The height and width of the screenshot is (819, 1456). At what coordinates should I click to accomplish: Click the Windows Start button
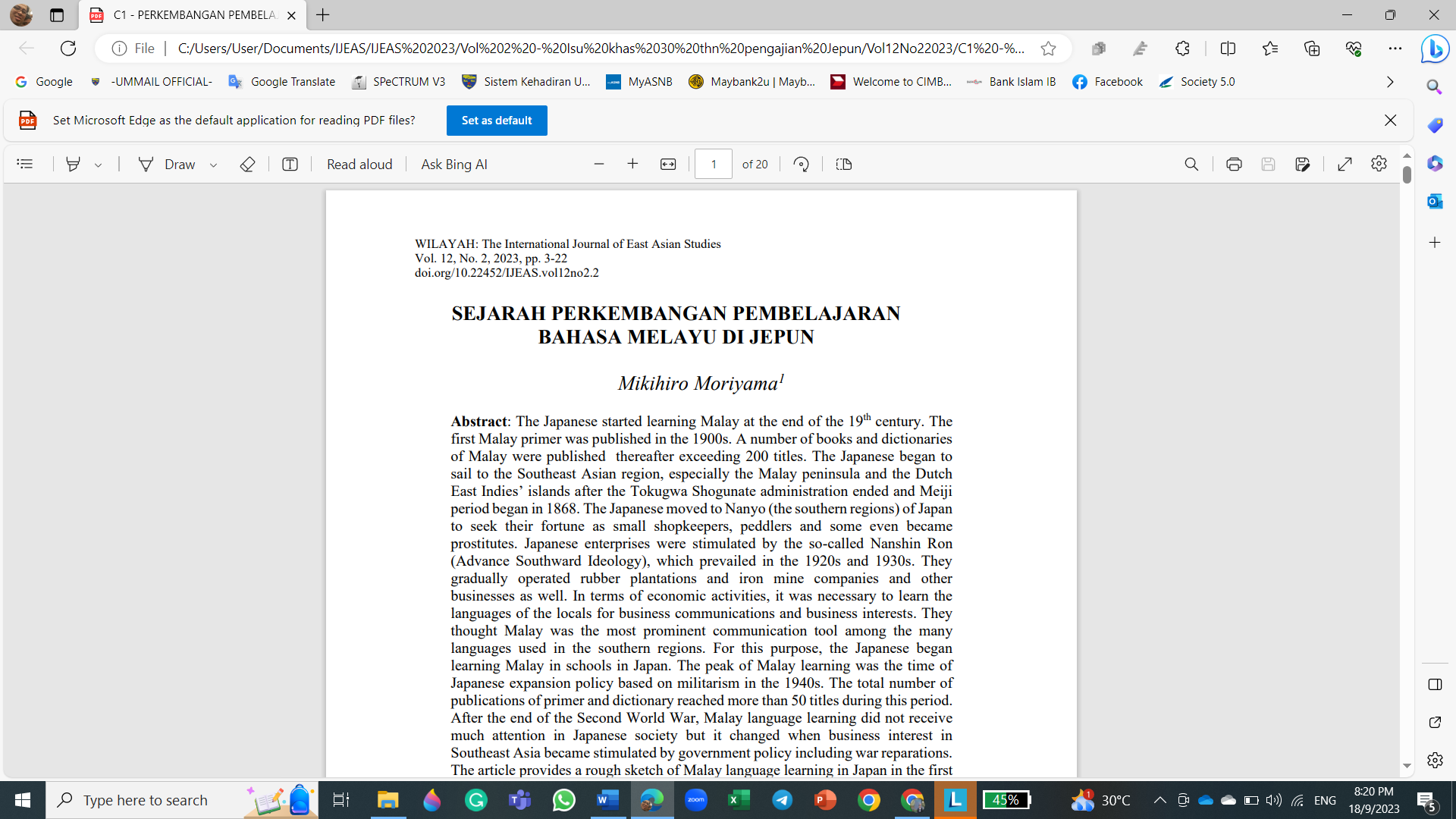click(x=23, y=800)
